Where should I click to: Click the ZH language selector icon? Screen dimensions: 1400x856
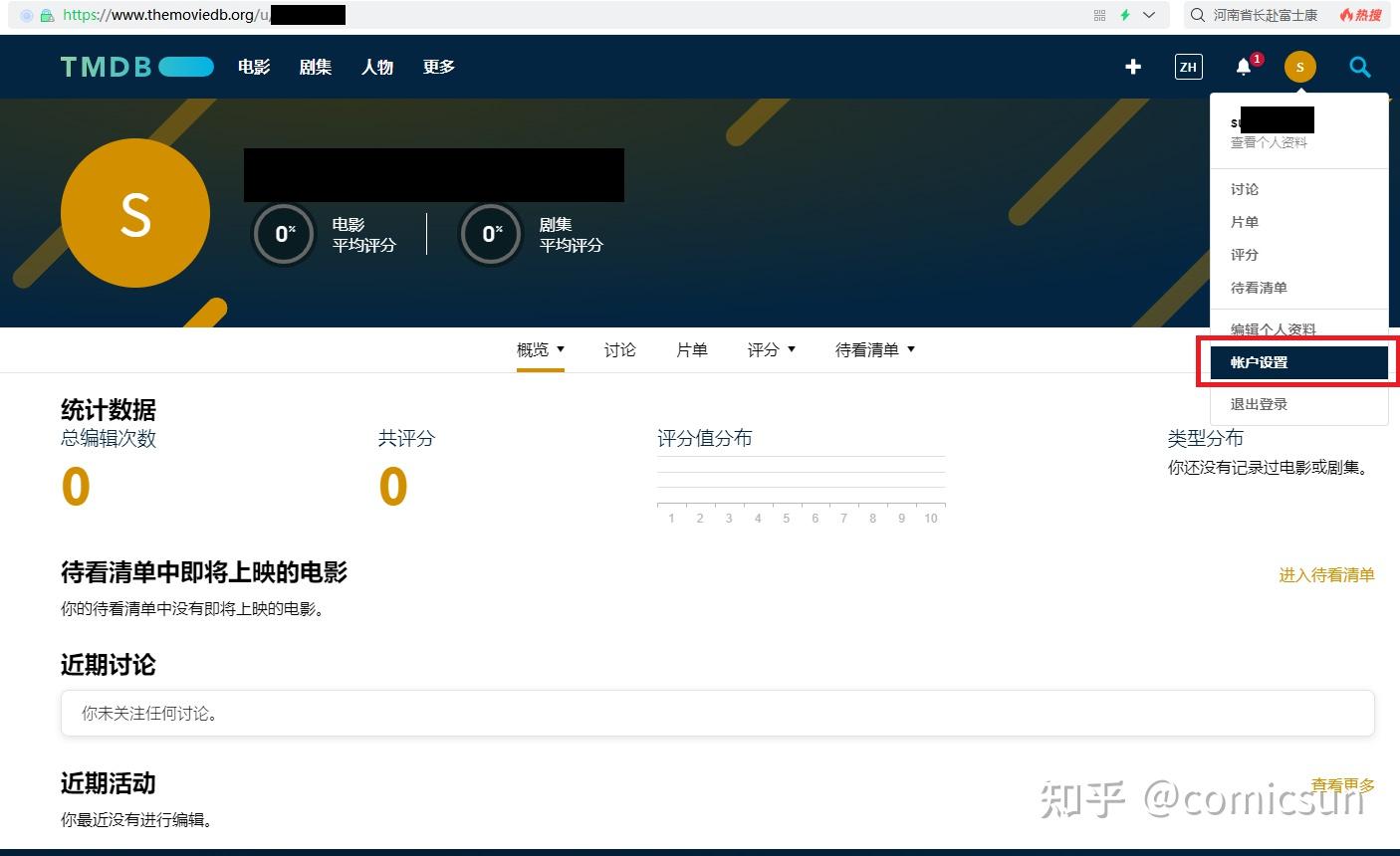click(1187, 67)
